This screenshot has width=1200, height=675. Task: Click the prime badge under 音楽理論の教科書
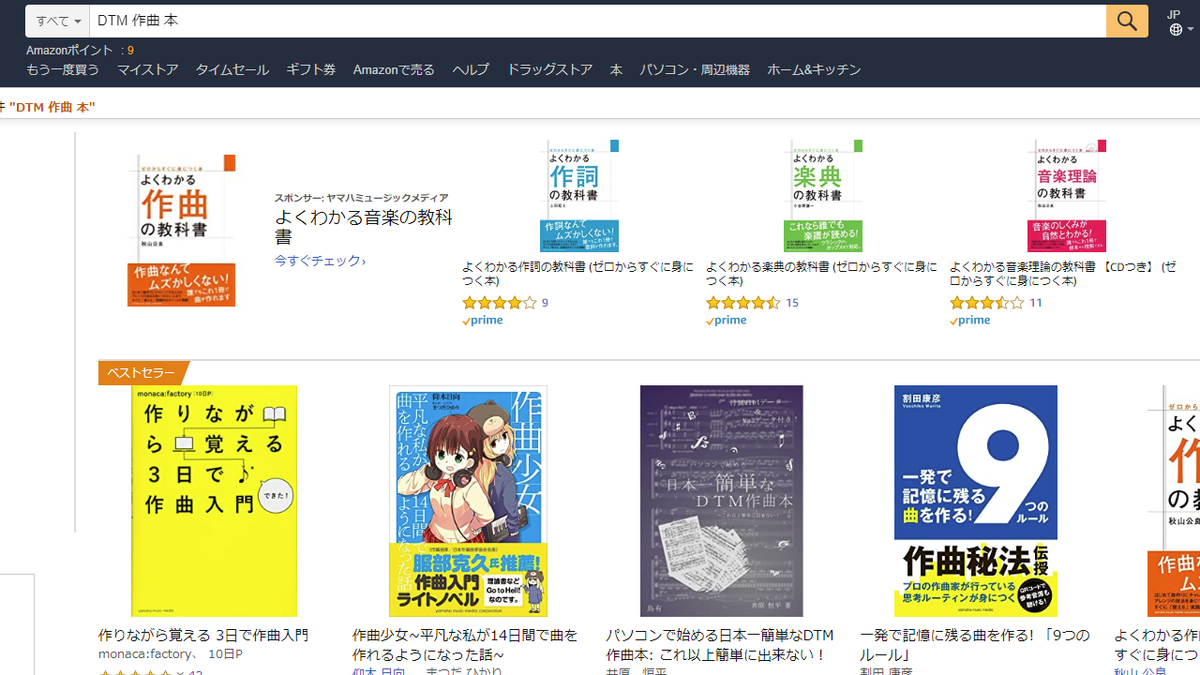click(x=971, y=321)
